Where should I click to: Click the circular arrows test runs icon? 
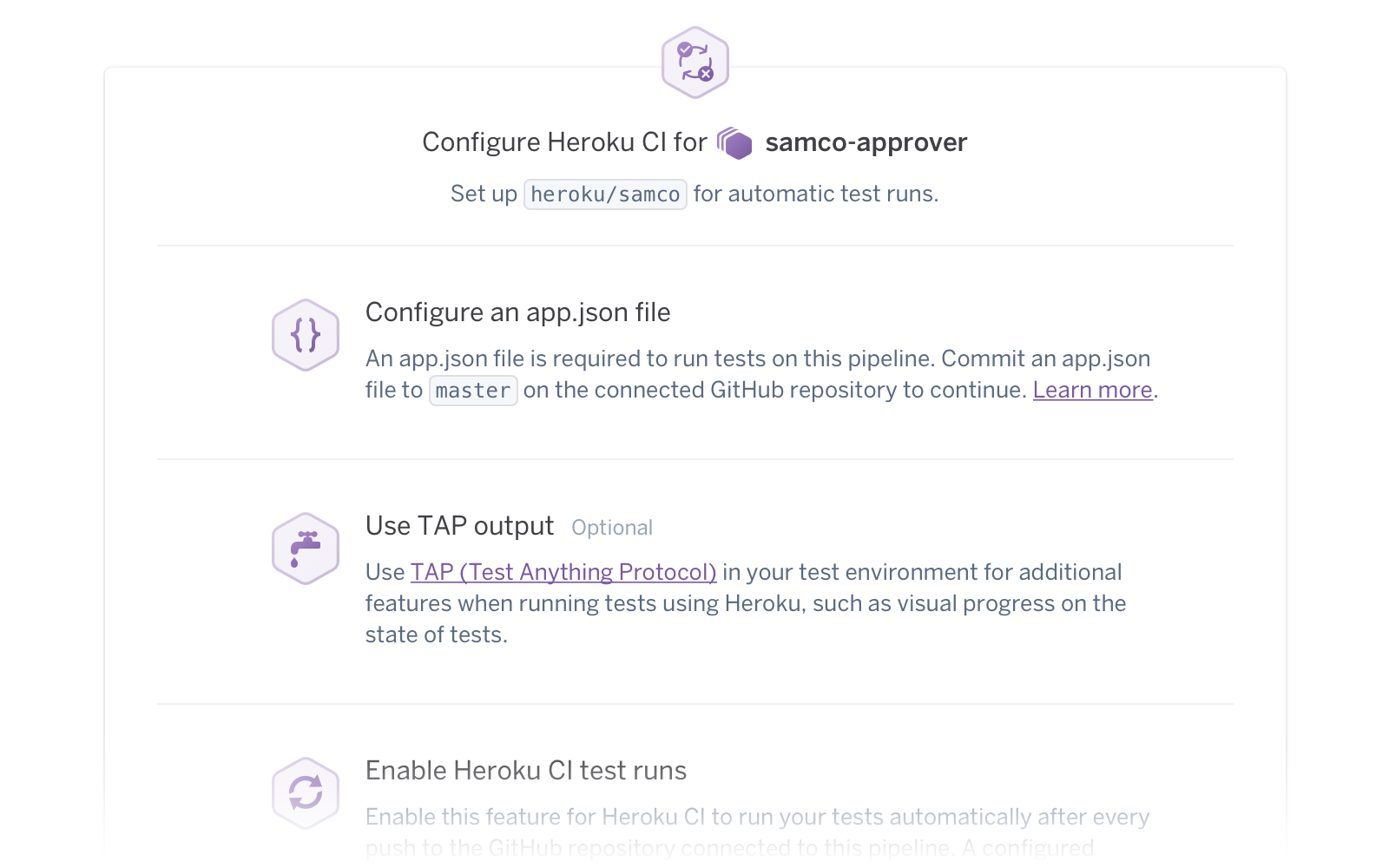(306, 792)
